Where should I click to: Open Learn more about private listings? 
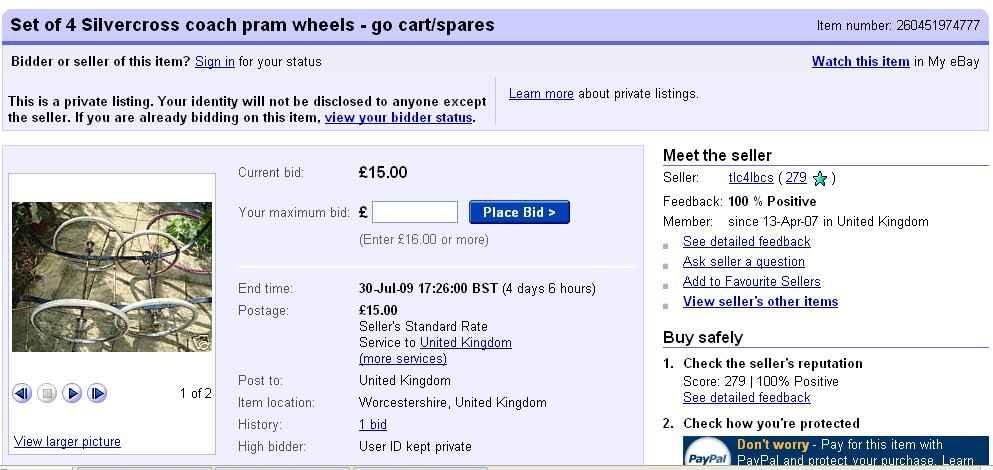pos(541,94)
